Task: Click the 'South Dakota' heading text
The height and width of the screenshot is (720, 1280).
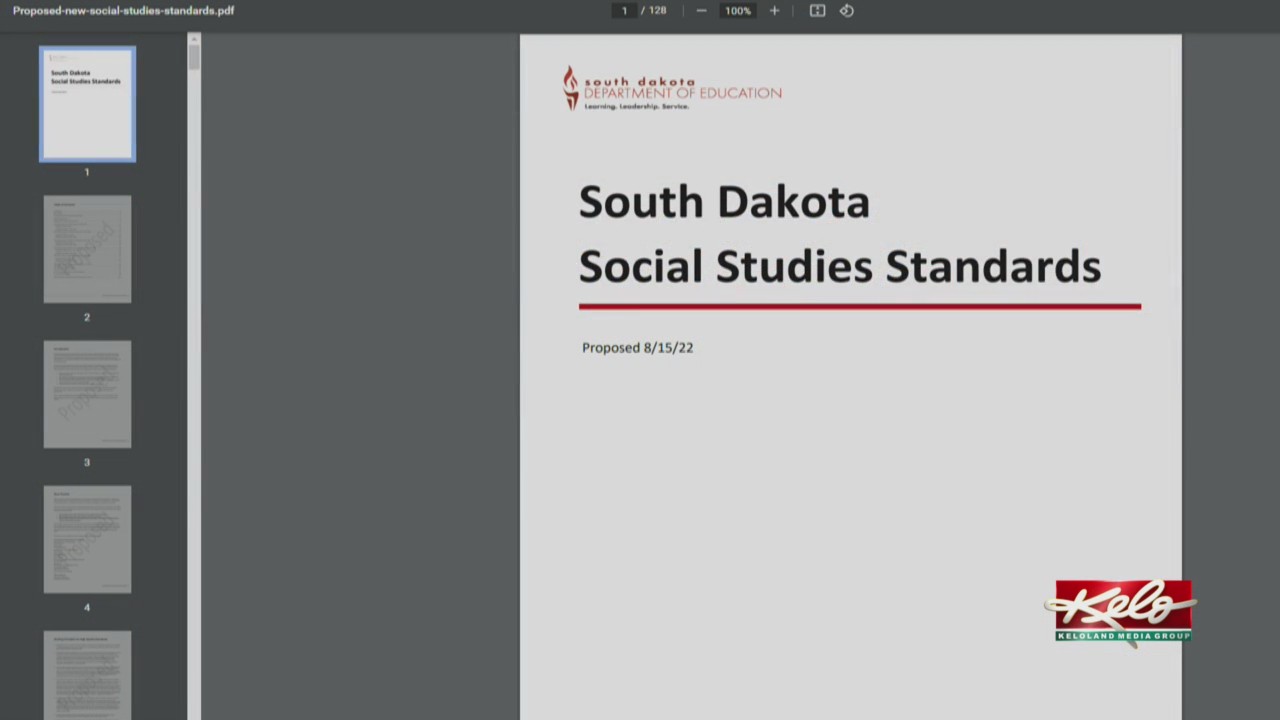Action: (724, 201)
